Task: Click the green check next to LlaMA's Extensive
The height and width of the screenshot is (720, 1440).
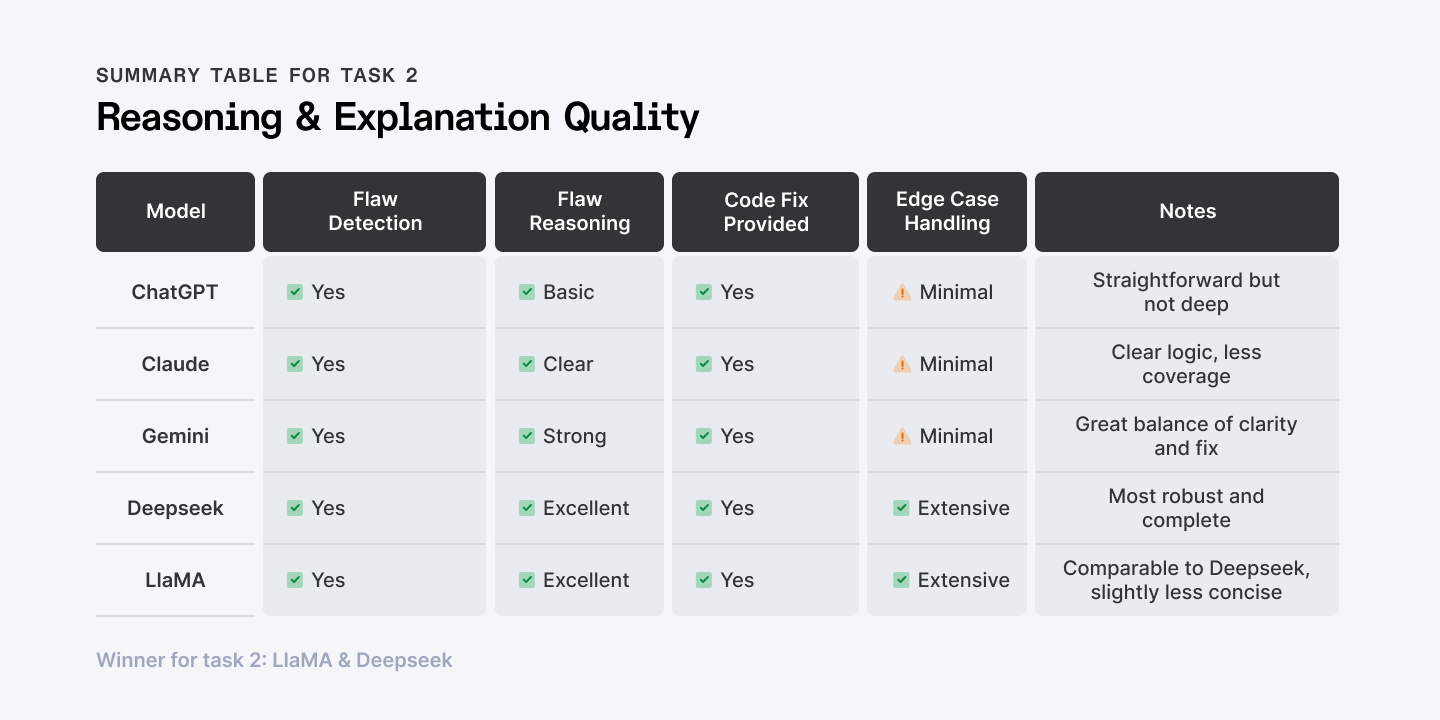Action: tap(902, 580)
